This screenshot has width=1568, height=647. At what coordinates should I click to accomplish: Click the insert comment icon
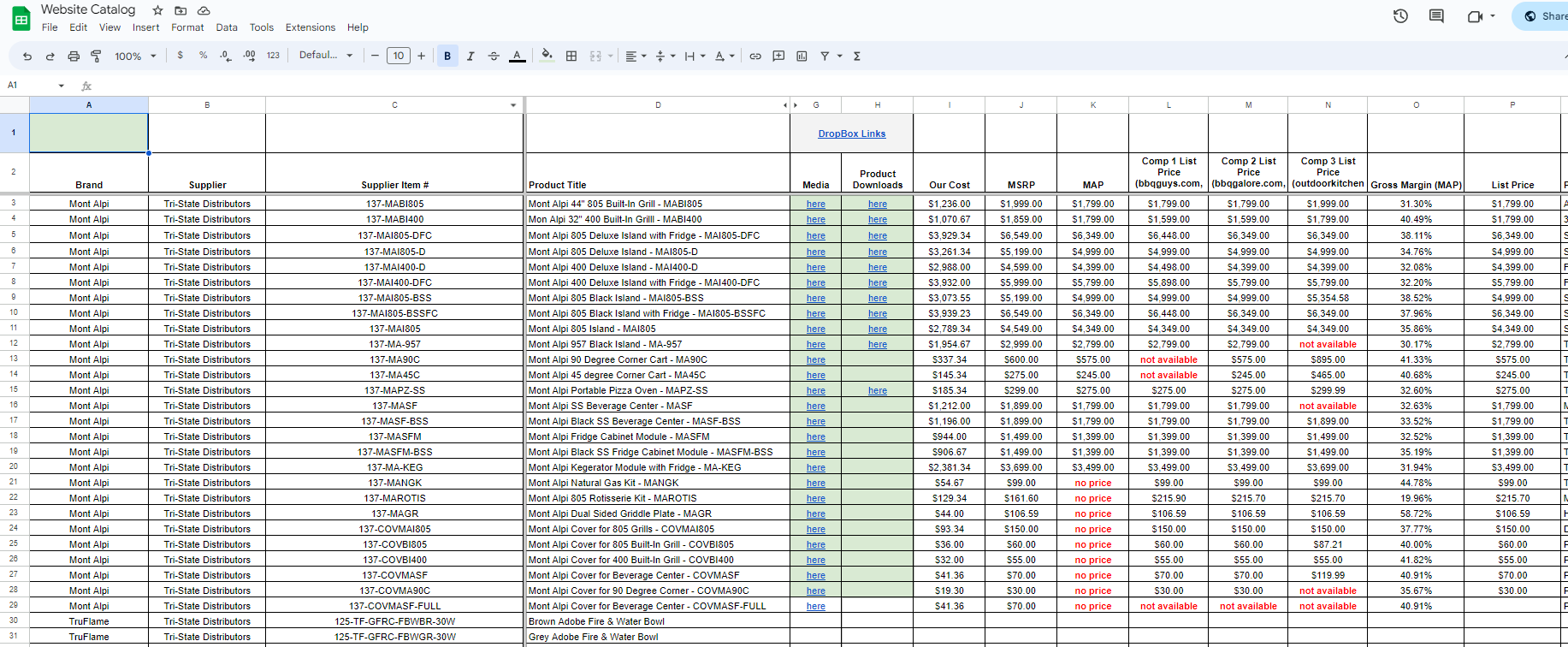[x=778, y=56]
